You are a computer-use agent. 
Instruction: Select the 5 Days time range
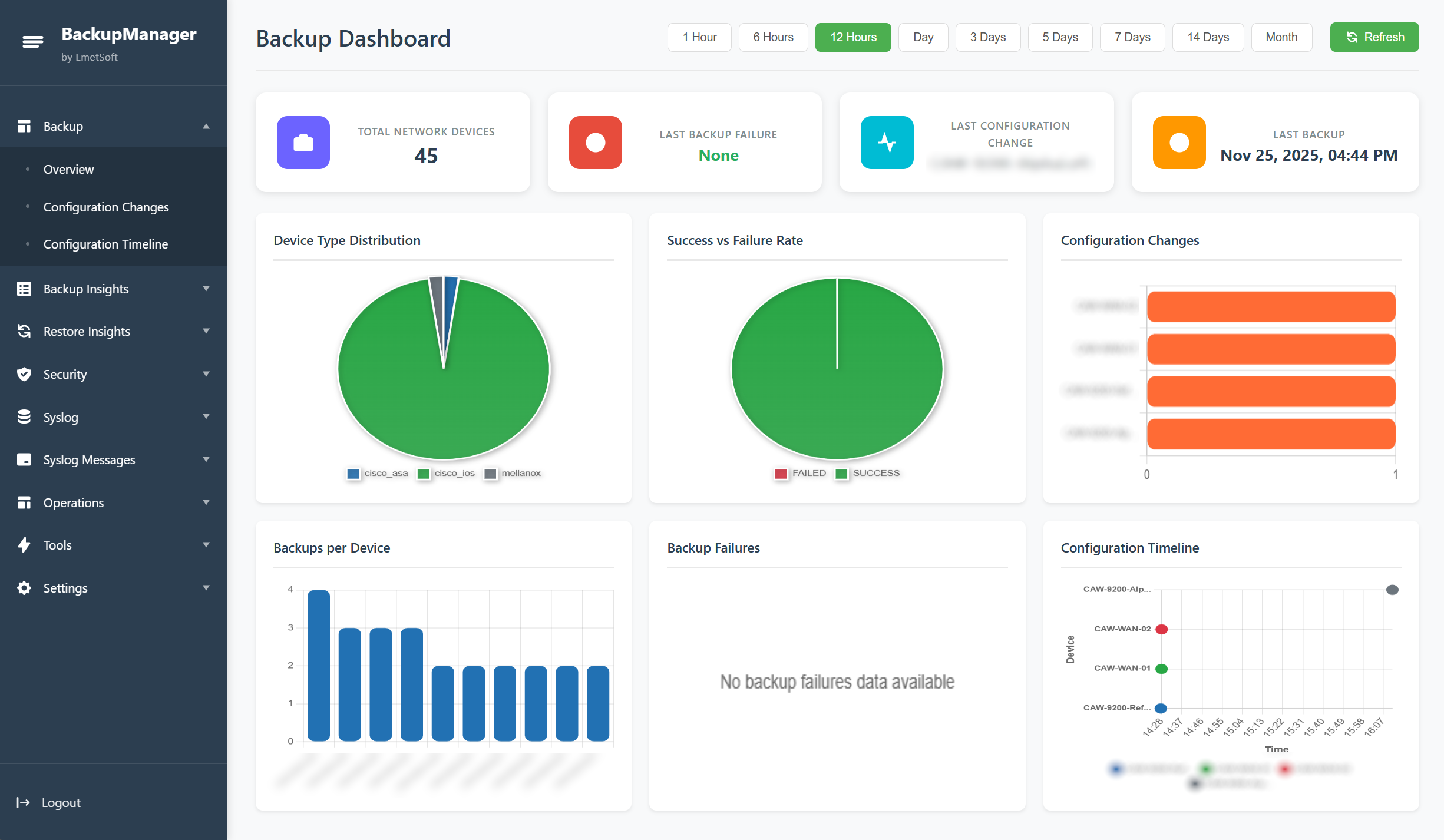click(1060, 37)
